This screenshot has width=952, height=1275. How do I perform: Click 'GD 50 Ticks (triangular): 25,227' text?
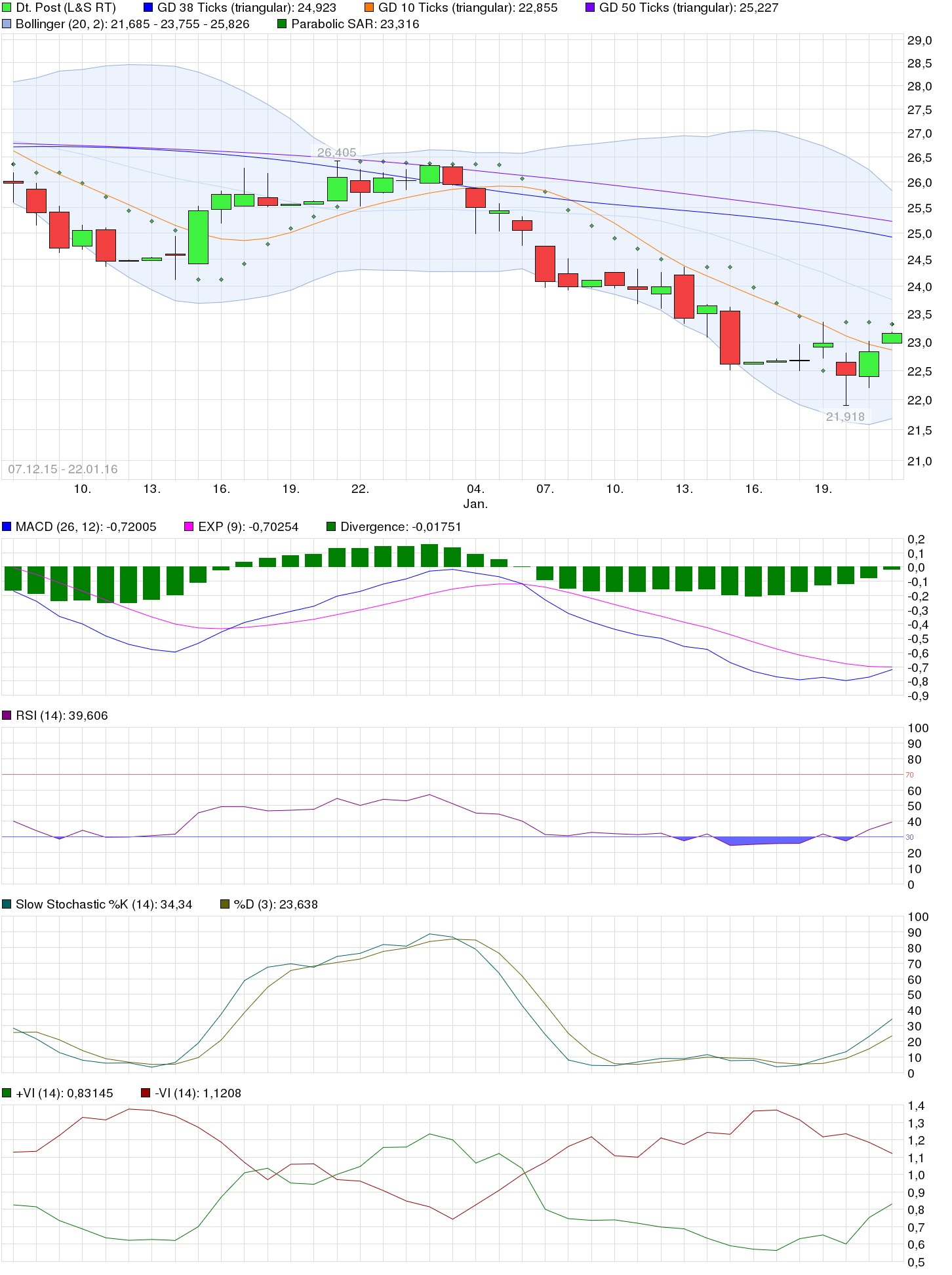[688, 8]
